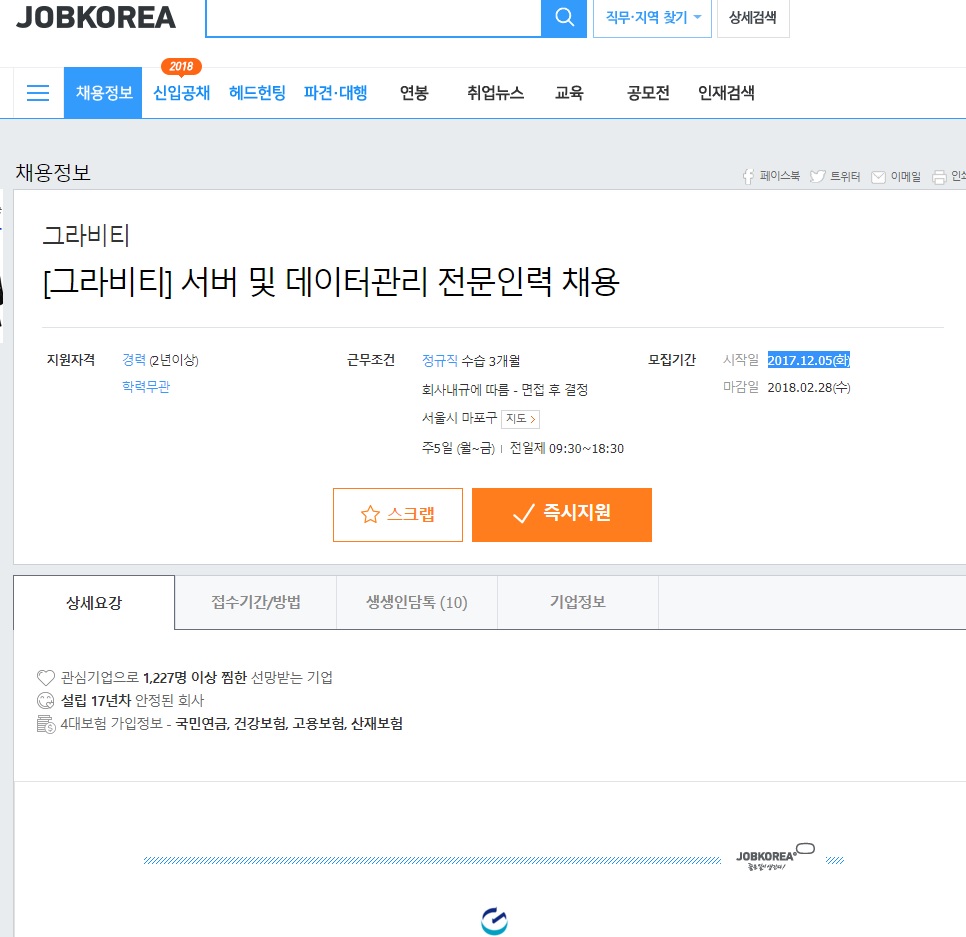Share via Twitter icon
Image resolution: width=966 pixels, height=937 pixels.
pyautogui.click(x=817, y=176)
